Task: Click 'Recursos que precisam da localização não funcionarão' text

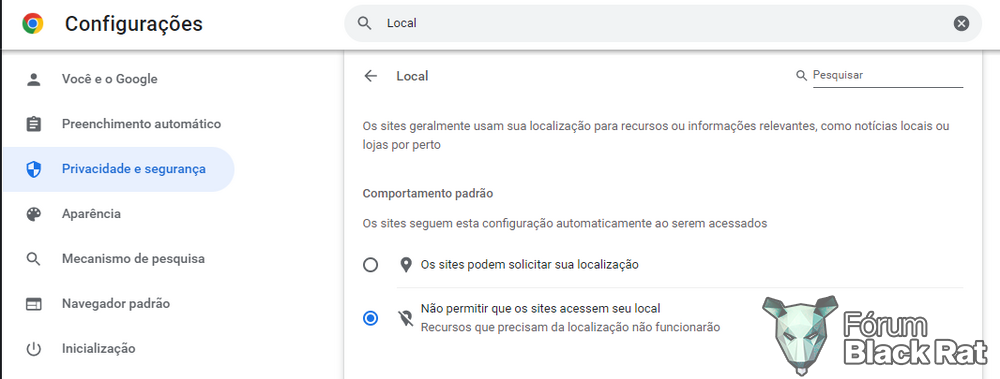Action: pos(570,327)
